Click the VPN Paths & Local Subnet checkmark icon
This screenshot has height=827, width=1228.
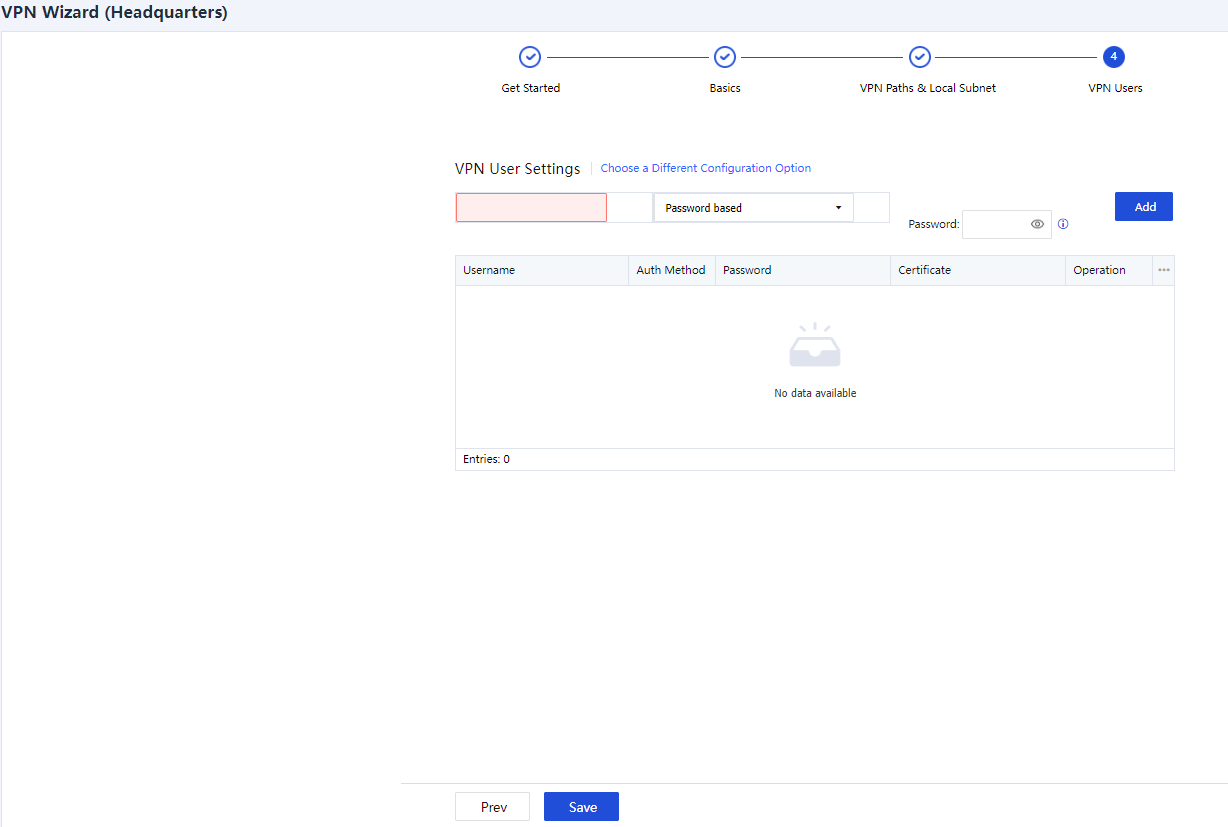tap(920, 57)
